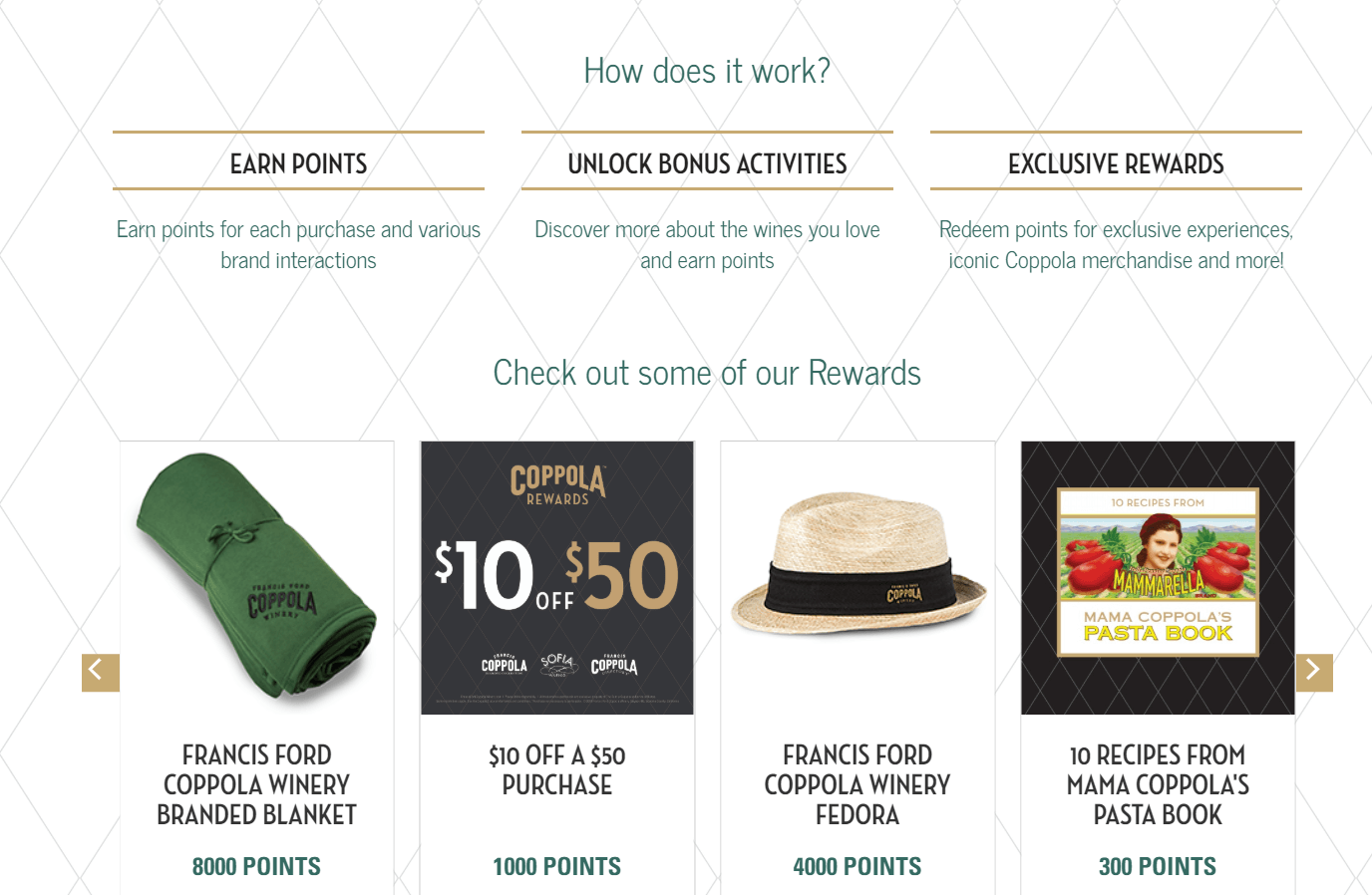
Task: Select 10 Recipes from Mama Coppola's title
Action: (x=1158, y=785)
